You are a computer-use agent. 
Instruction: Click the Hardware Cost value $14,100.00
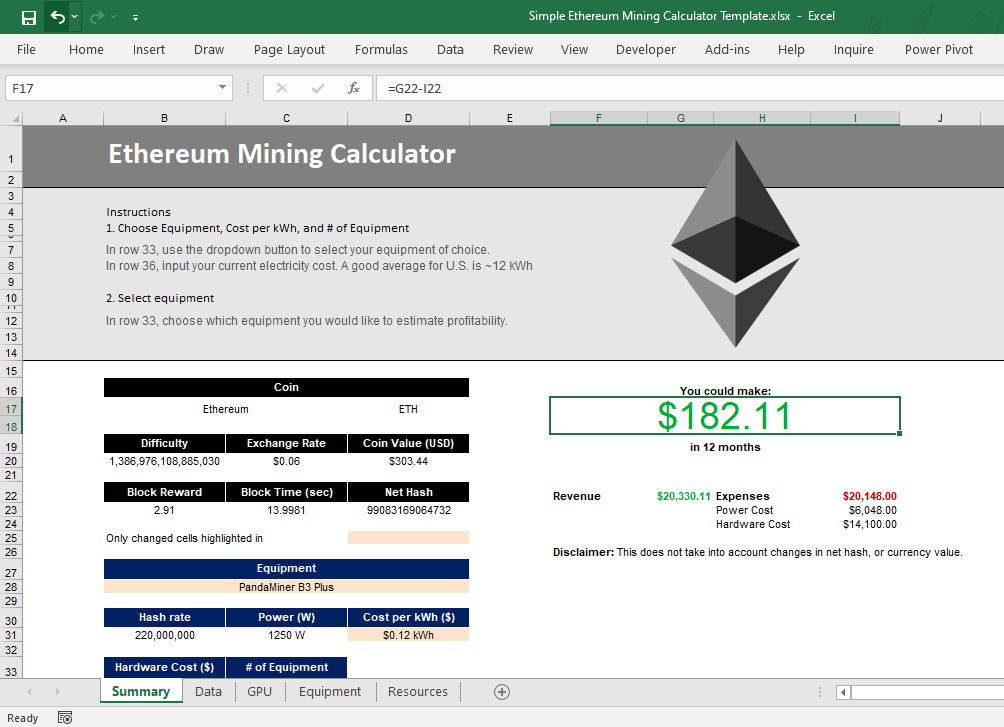(x=870, y=525)
